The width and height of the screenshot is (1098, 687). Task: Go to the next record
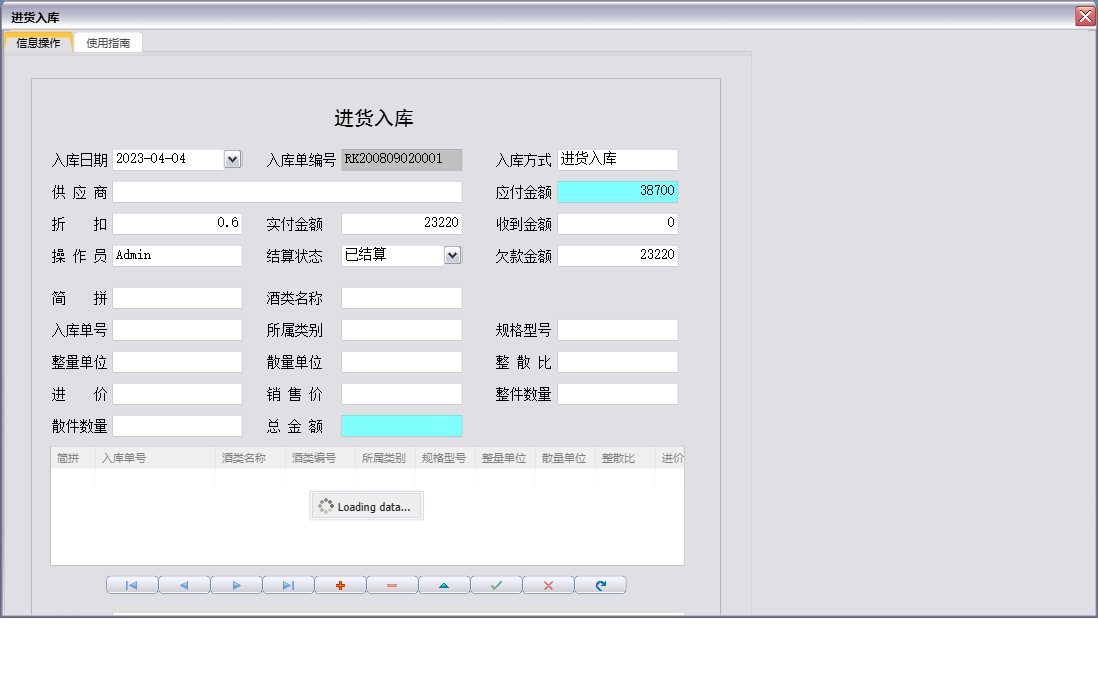pyautogui.click(x=236, y=584)
